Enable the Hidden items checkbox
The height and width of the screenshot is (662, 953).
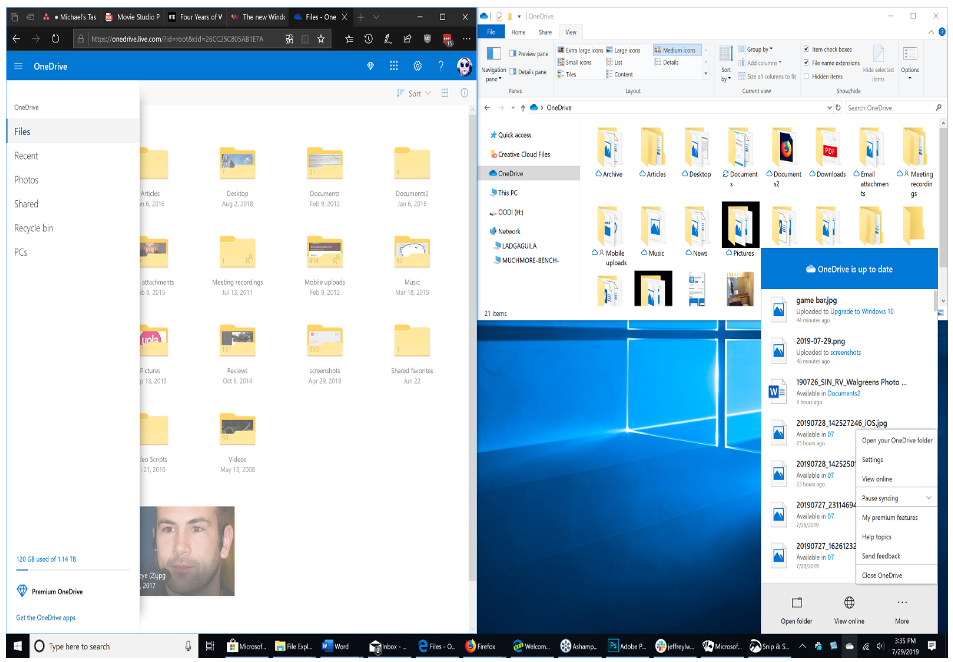pyautogui.click(x=807, y=76)
